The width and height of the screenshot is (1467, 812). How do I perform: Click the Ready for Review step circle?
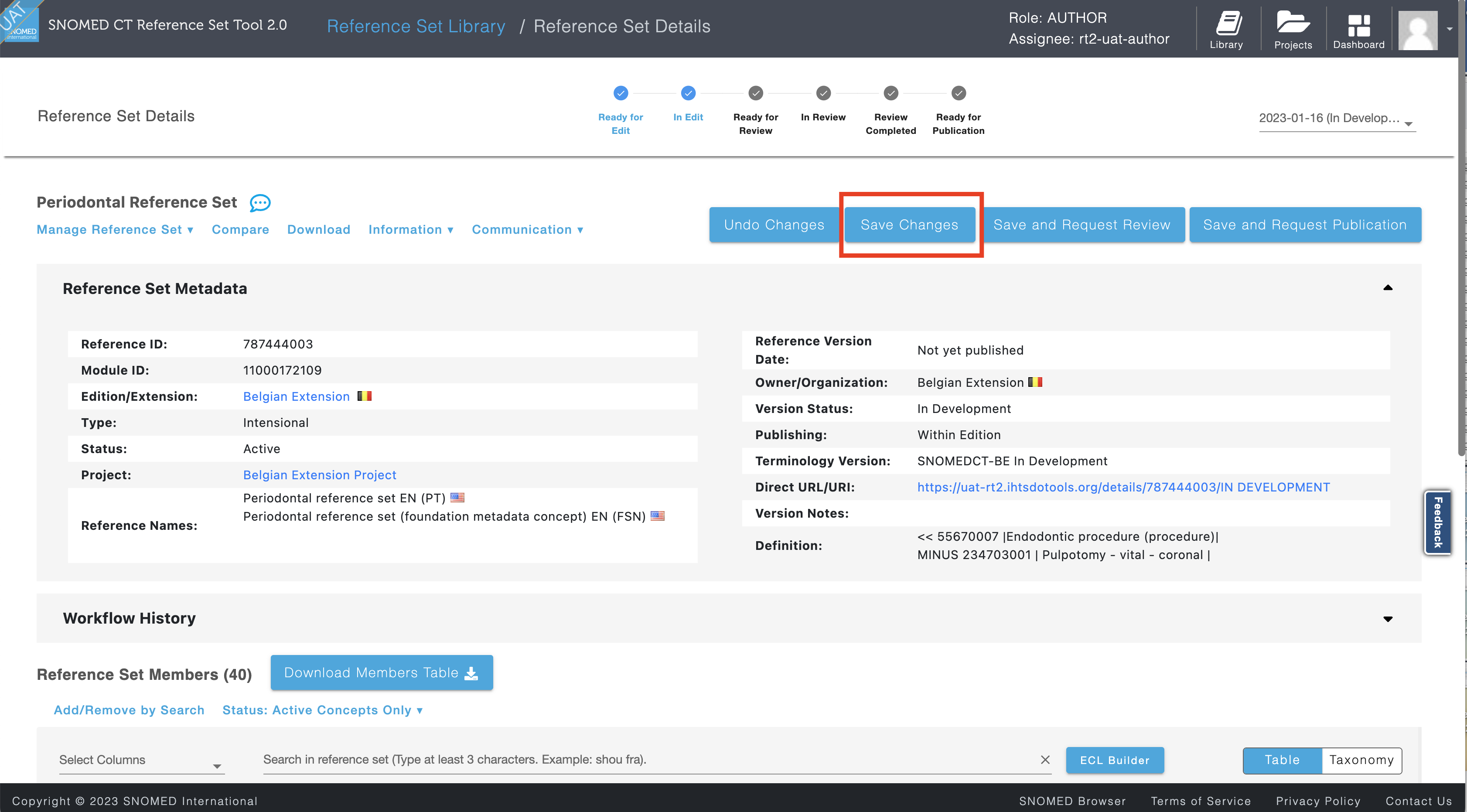coord(756,93)
